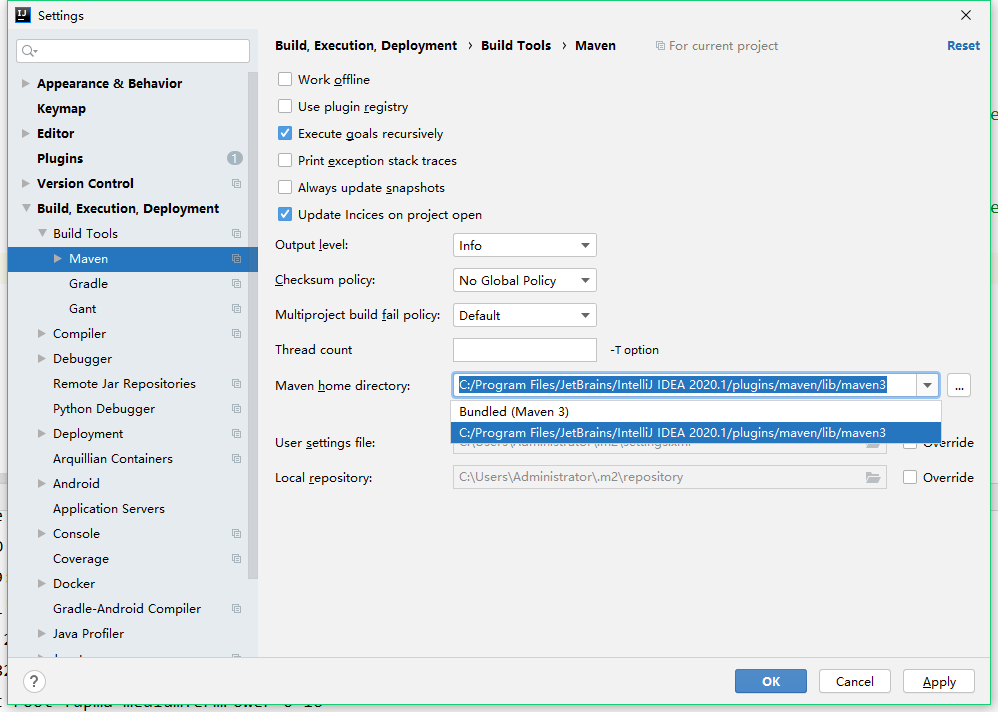Click the project-level icon beside Gradle
Viewport: 998px width, 712px height.
pos(236,284)
